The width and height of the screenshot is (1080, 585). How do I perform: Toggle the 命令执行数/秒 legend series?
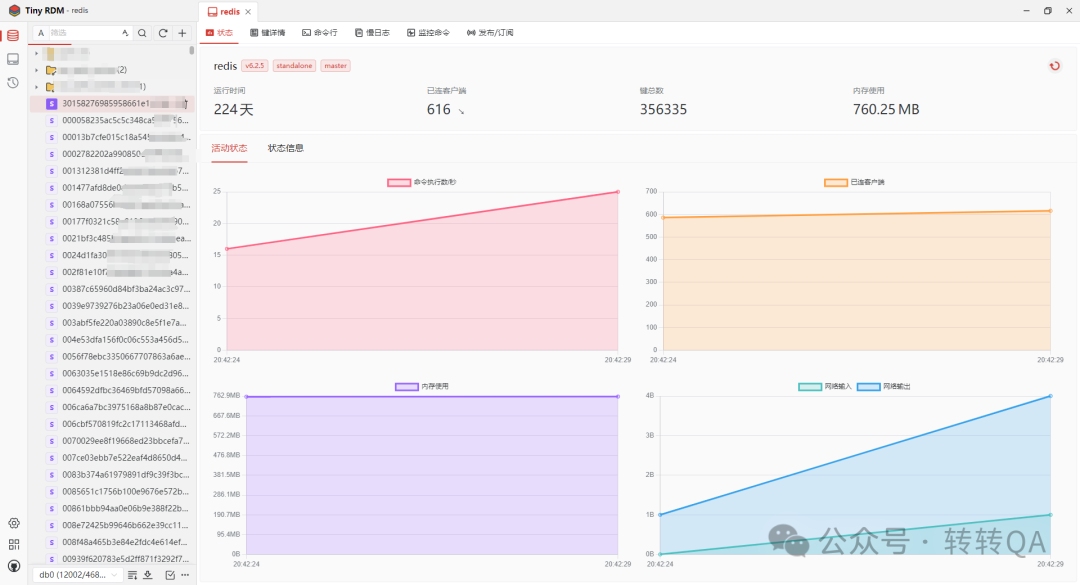pyautogui.click(x=422, y=183)
